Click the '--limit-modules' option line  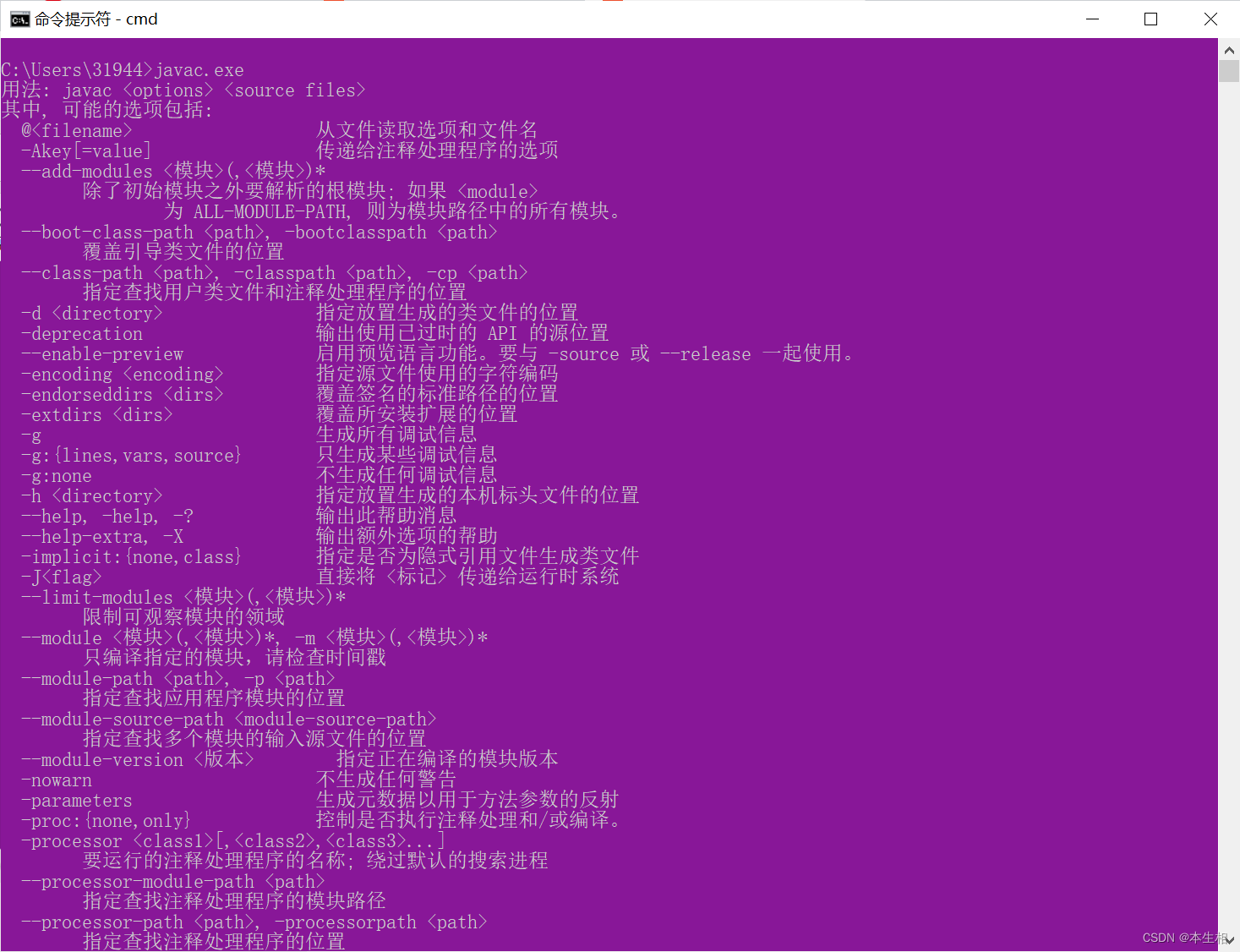[183, 598]
